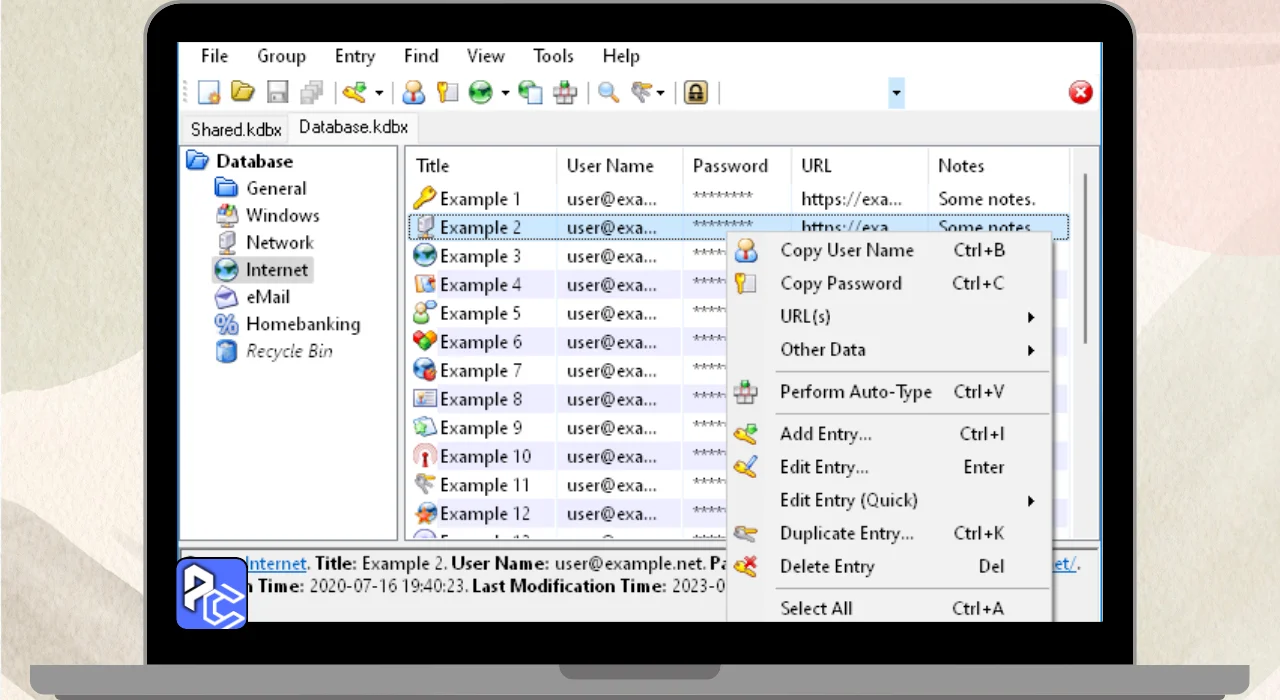1280x700 pixels.
Task: Click the New Database toolbar icon
Action: pos(208,93)
